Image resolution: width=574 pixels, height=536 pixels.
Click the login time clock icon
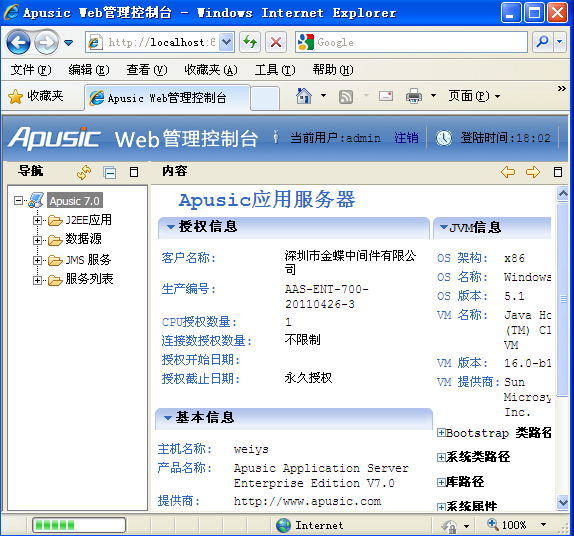[x=444, y=138]
